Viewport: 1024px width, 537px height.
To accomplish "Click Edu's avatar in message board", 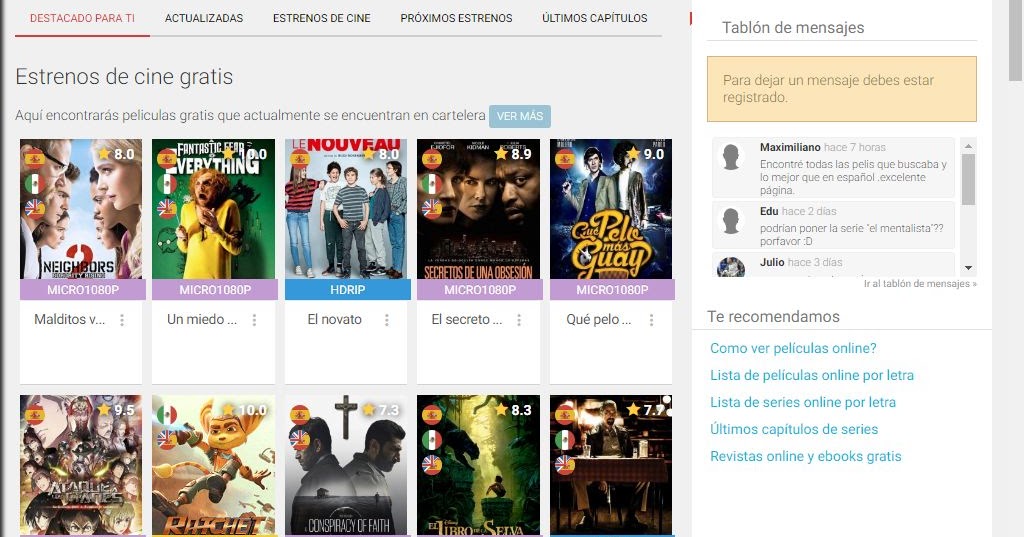I will 731,221.
